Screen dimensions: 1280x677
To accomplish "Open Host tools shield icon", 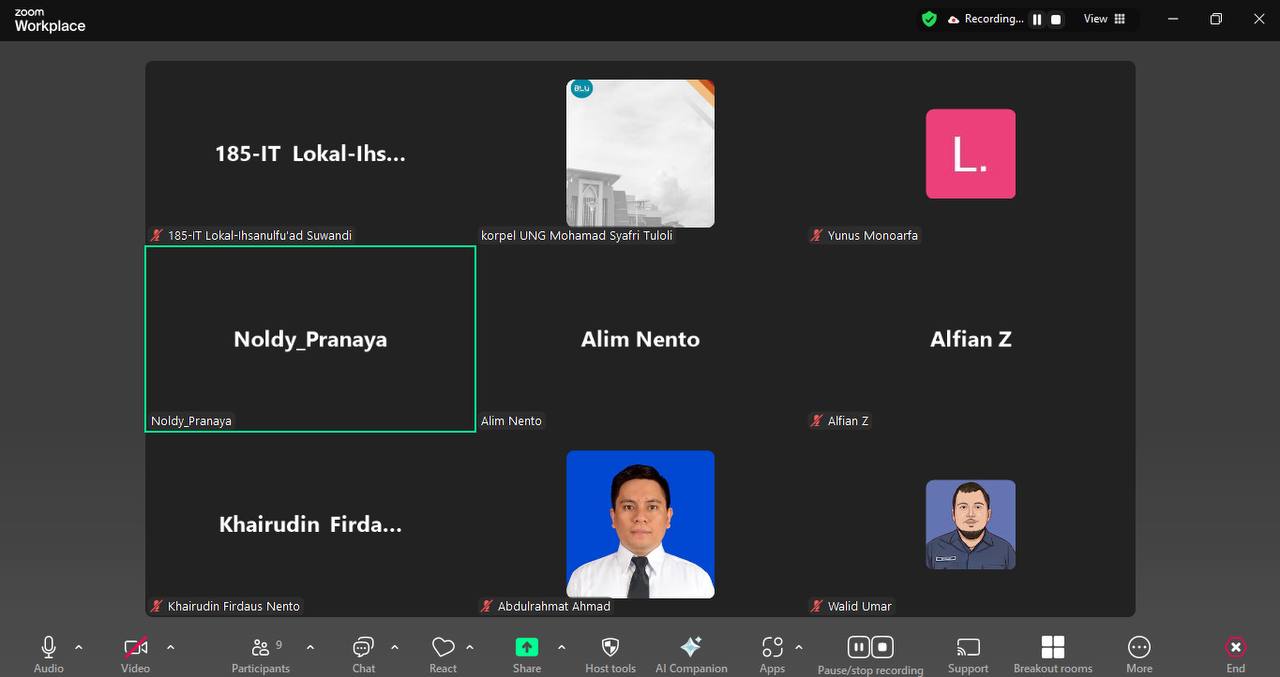I will (610, 647).
